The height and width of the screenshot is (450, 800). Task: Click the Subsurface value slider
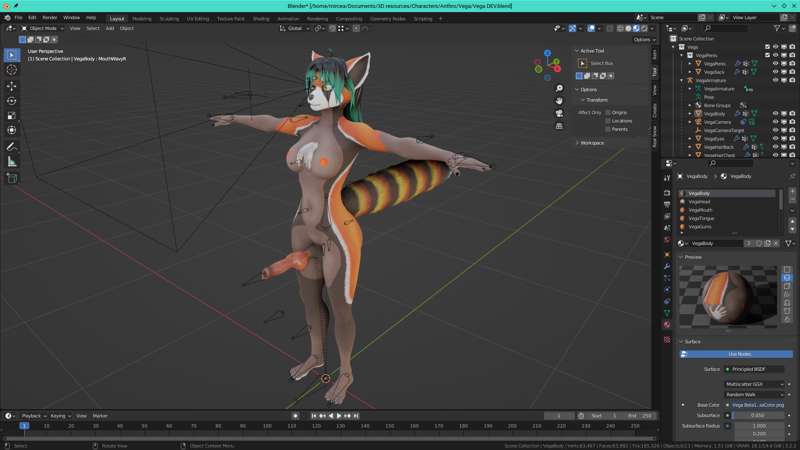click(755, 415)
